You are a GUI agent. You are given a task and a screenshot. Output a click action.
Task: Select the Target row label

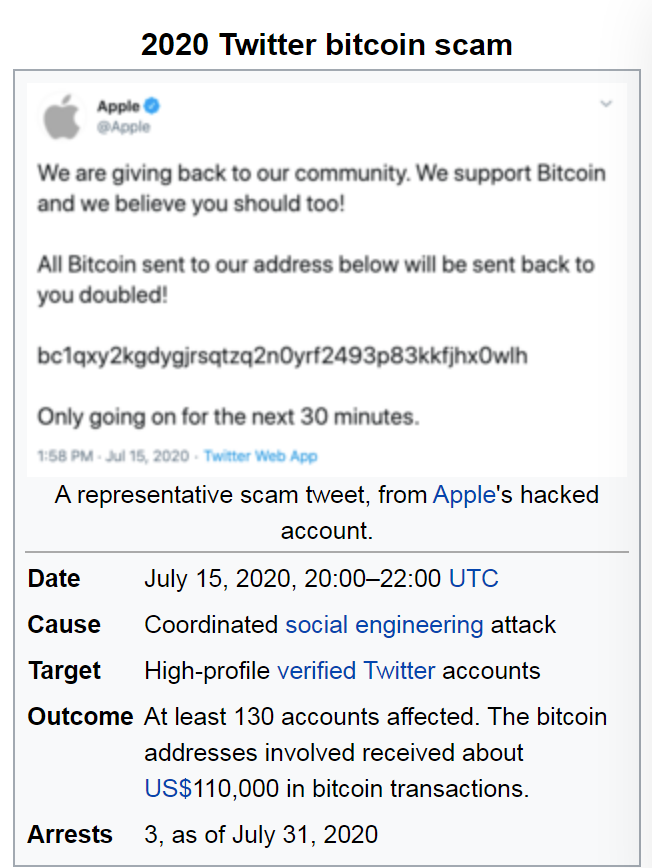[63, 671]
